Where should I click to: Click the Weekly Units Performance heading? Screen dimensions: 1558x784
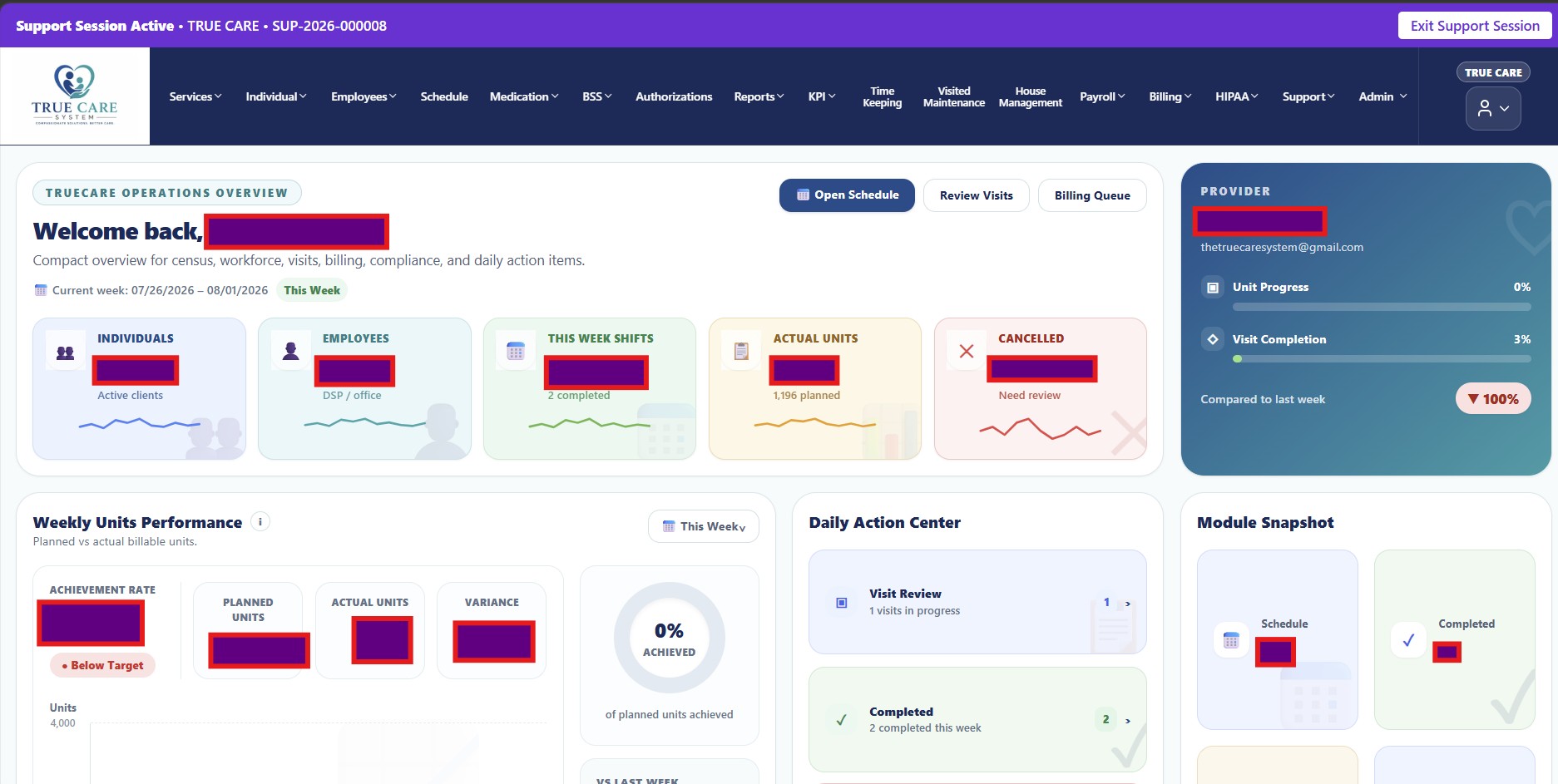coord(138,522)
